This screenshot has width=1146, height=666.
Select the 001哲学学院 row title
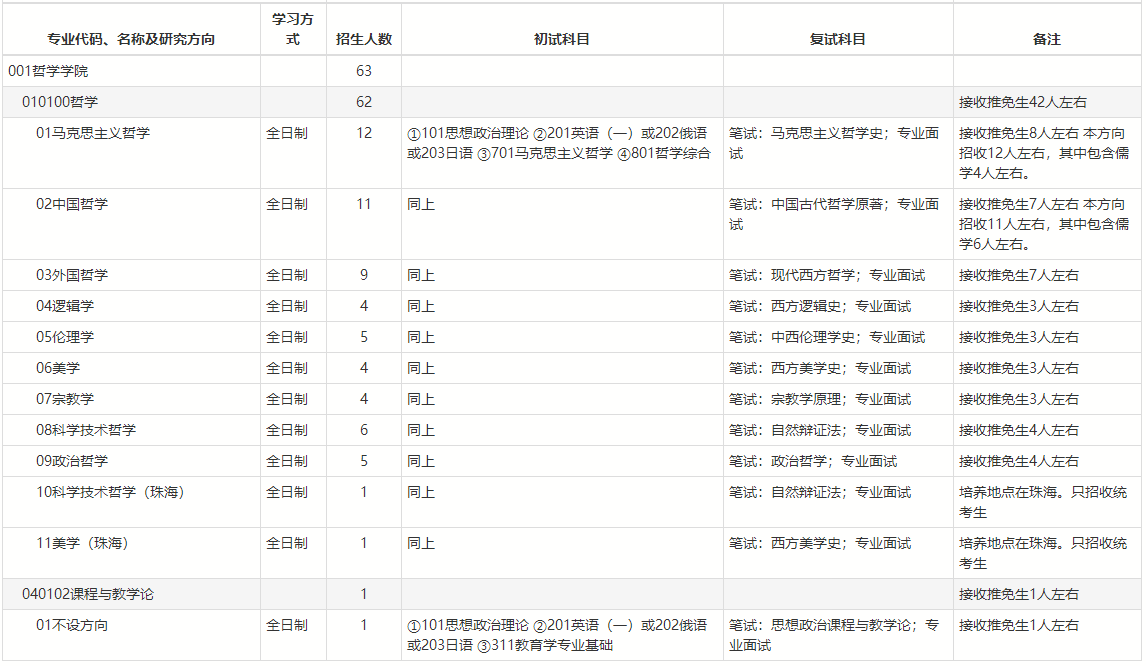(x=54, y=71)
